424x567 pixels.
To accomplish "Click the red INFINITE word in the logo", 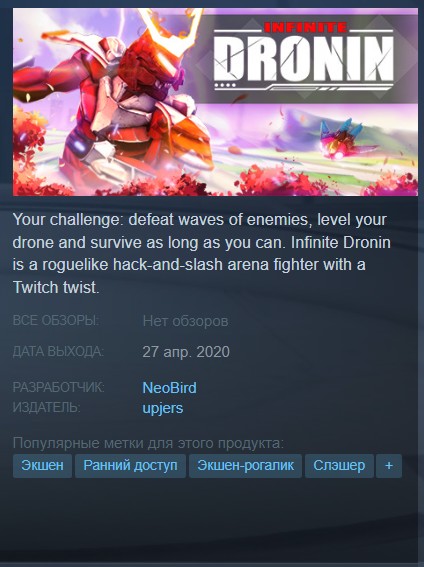I will pos(305,27).
